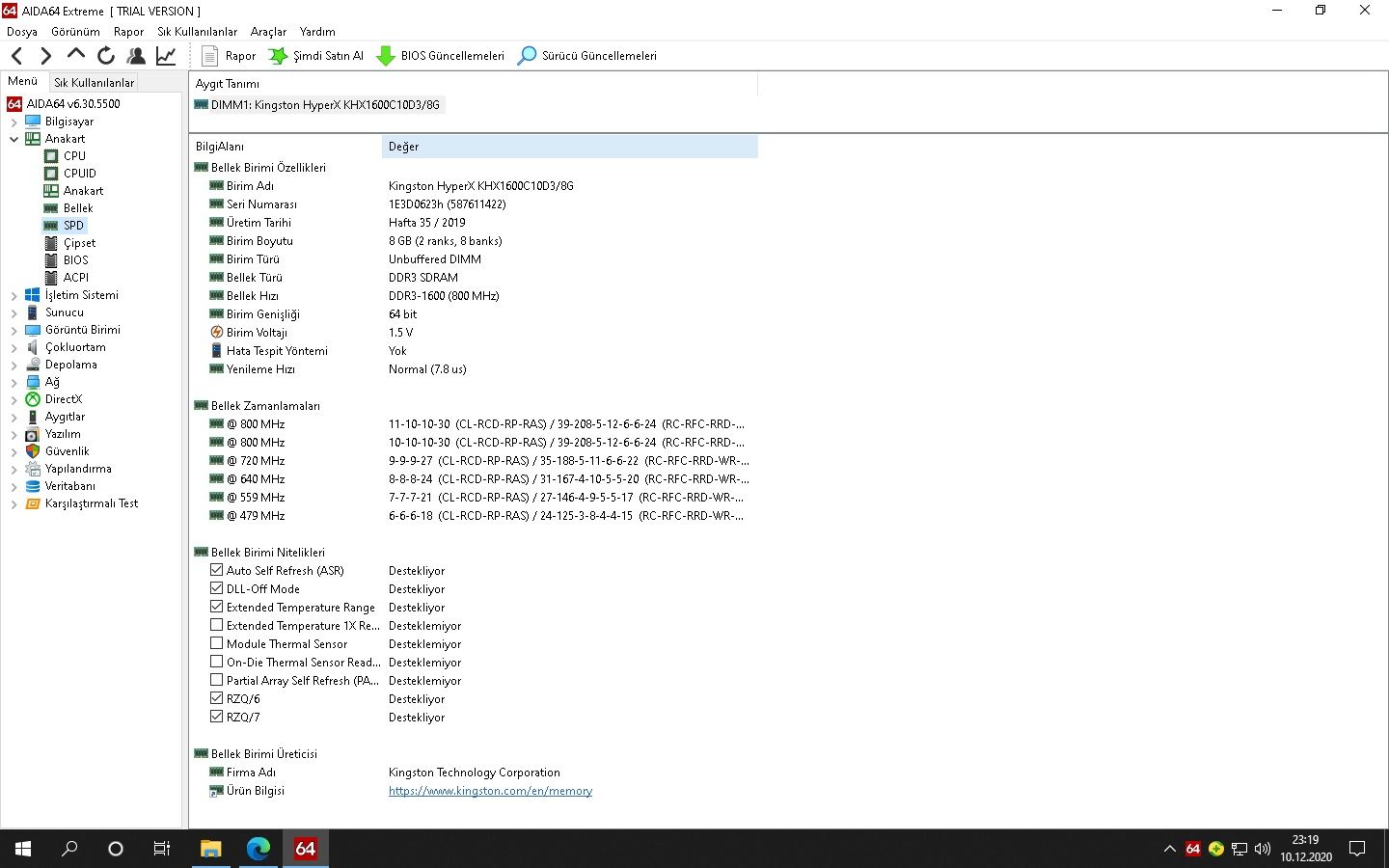Image resolution: width=1389 pixels, height=868 pixels.
Task: Click the BilgiAlanı column header
Action: (286, 147)
